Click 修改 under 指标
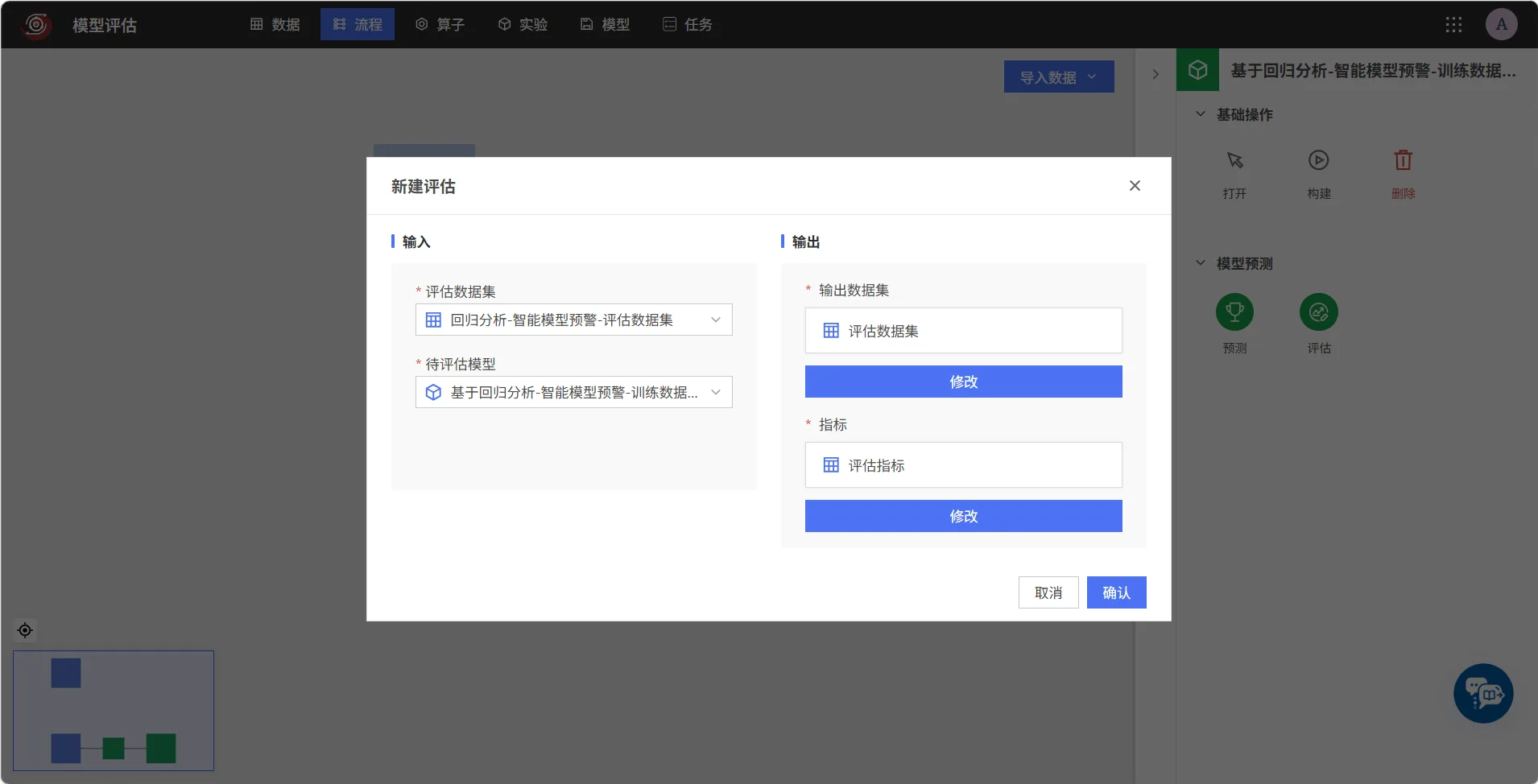The image size is (1538, 784). [964, 516]
